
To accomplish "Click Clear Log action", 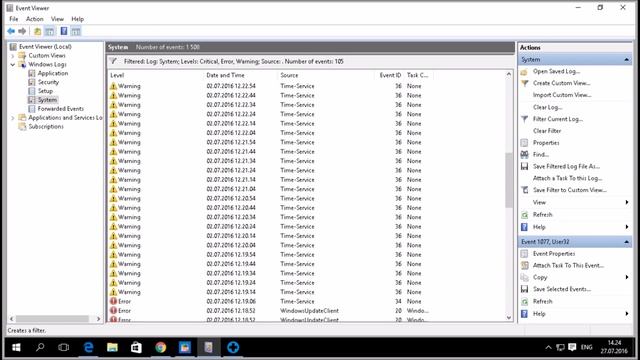I will click(x=547, y=107).
